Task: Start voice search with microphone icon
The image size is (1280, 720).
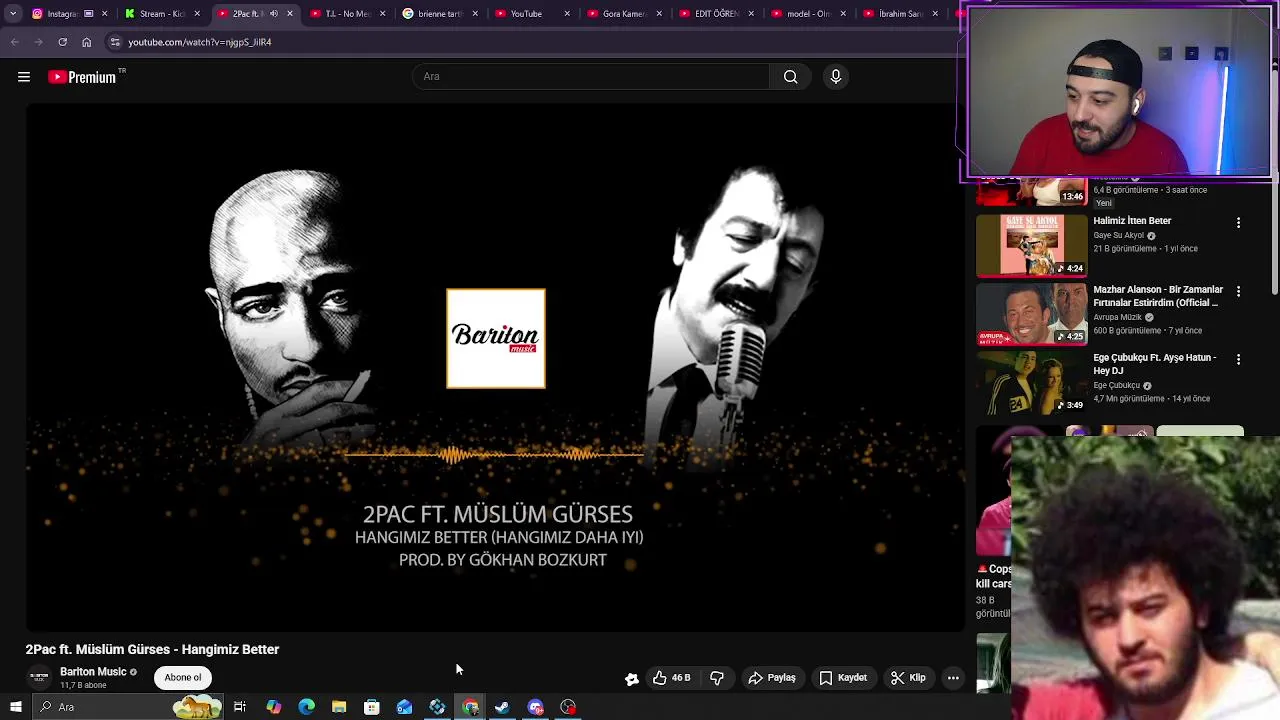Action: [836, 76]
